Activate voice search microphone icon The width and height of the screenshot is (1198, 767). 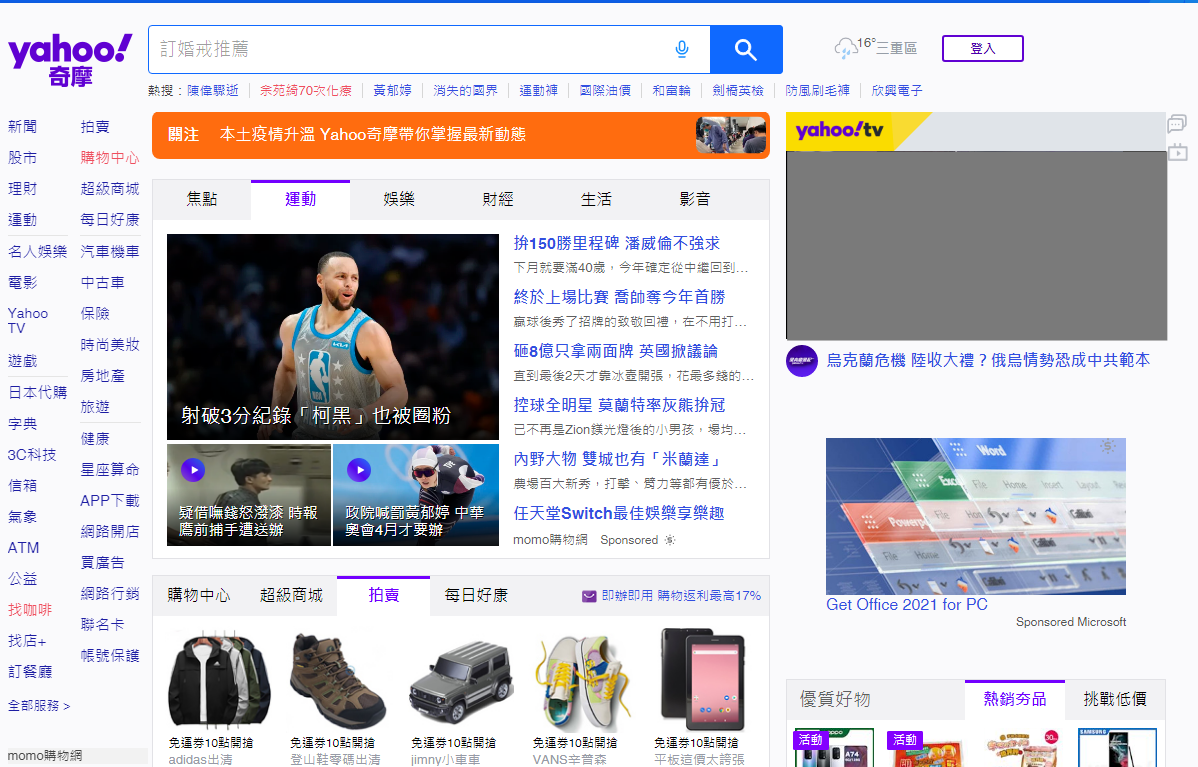(682, 50)
